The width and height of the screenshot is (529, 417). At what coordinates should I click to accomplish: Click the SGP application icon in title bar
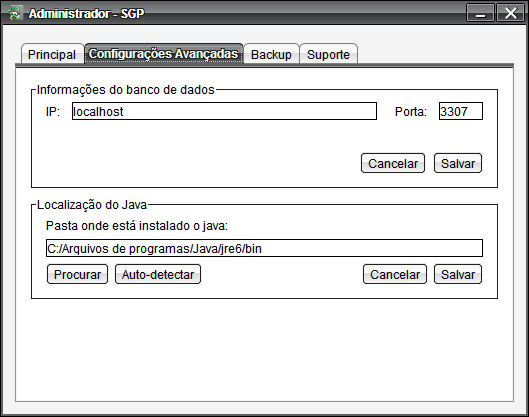(x=14, y=13)
